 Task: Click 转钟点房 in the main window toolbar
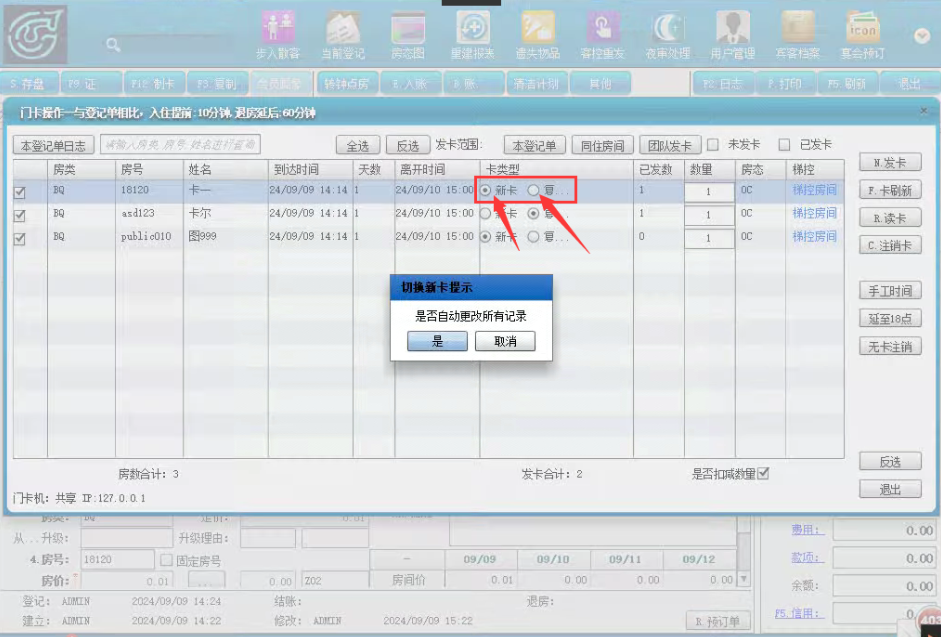pyautogui.click(x=347, y=84)
